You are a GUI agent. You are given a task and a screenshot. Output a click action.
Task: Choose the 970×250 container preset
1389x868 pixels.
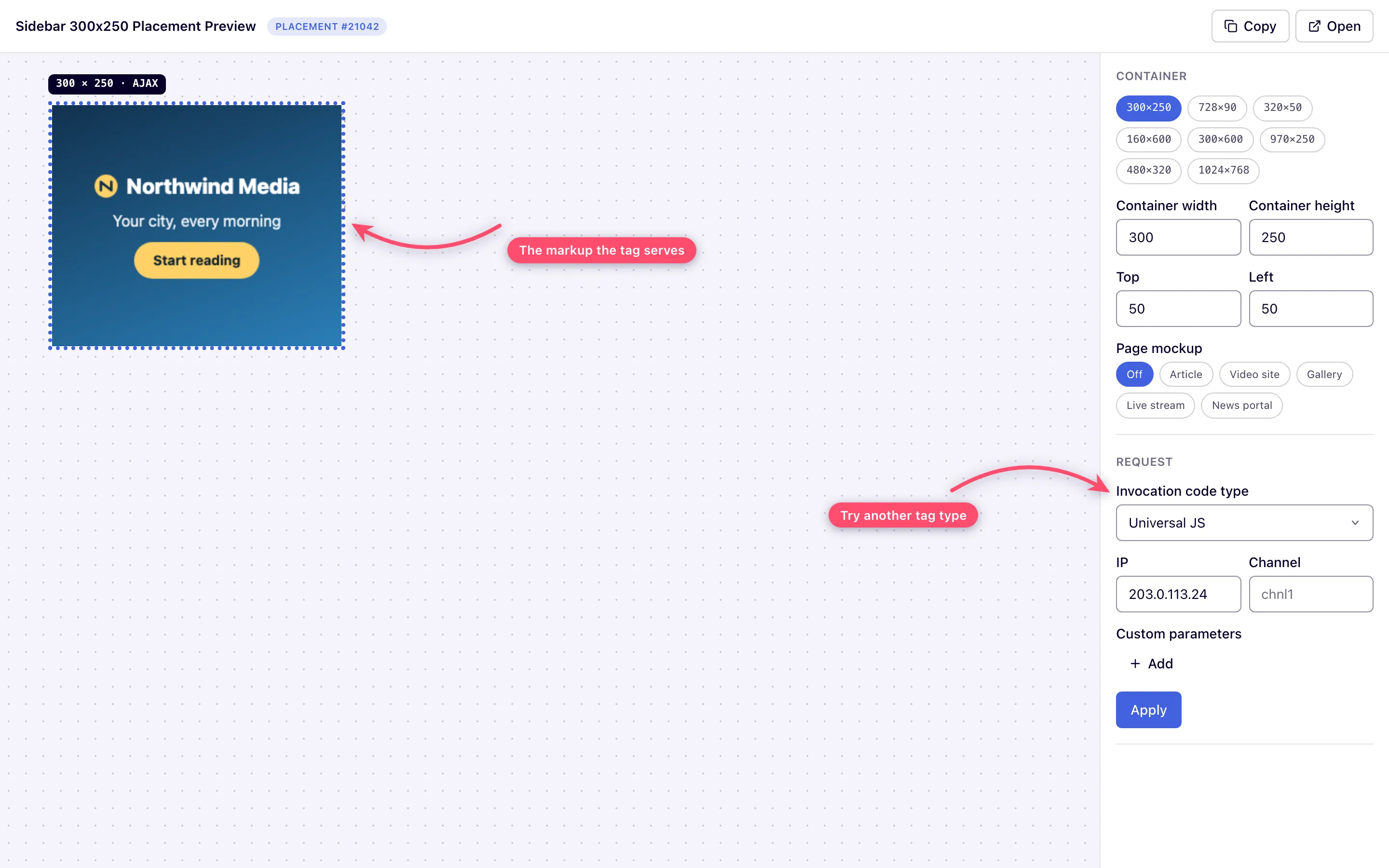1292,139
